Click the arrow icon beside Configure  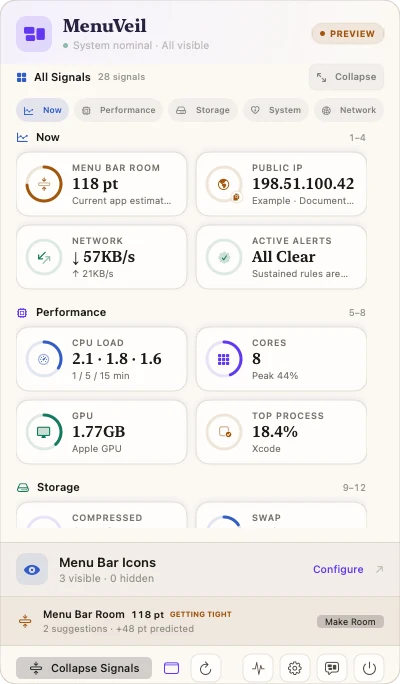(379, 569)
